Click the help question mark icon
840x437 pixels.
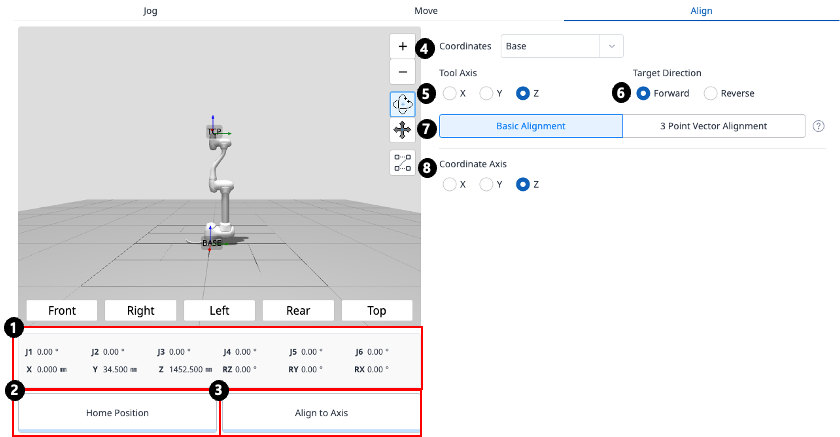click(x=819, y=126)
